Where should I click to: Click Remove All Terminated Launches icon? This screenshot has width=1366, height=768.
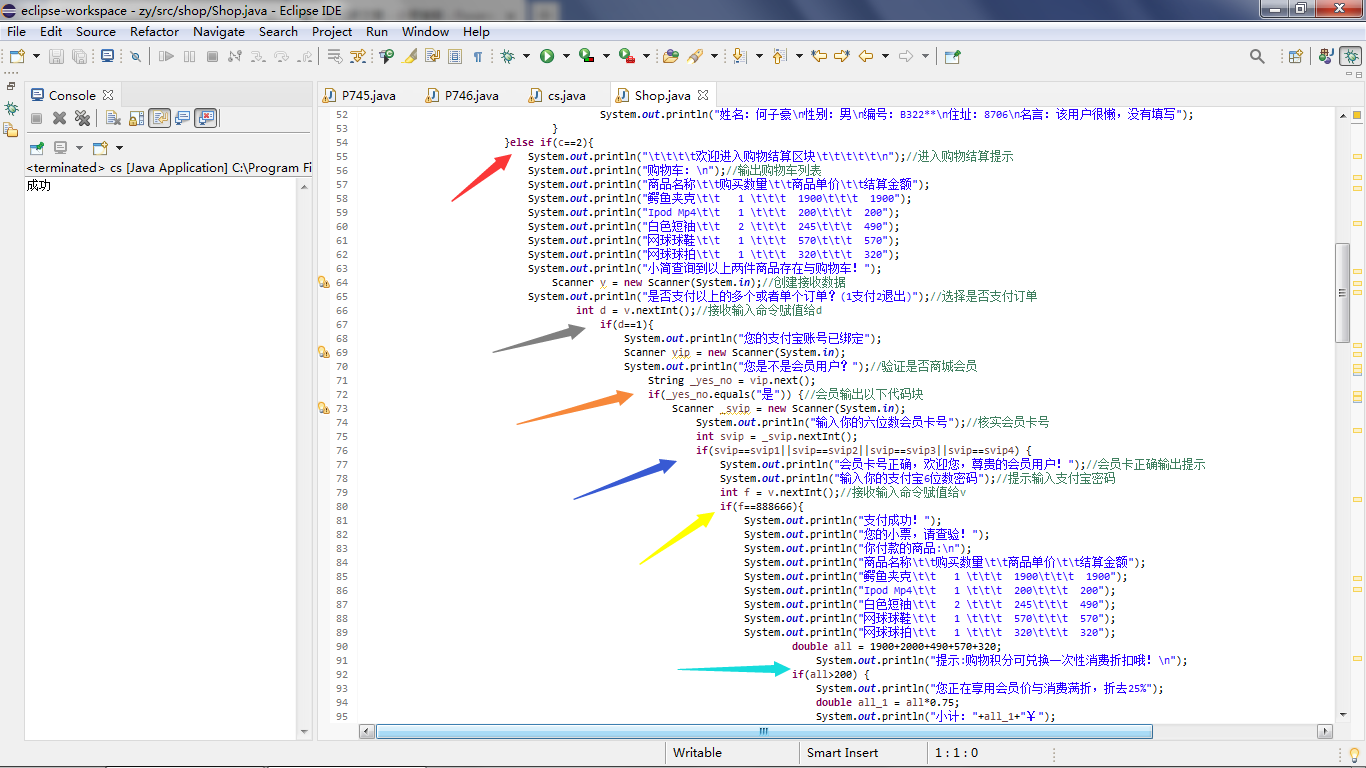82,118
